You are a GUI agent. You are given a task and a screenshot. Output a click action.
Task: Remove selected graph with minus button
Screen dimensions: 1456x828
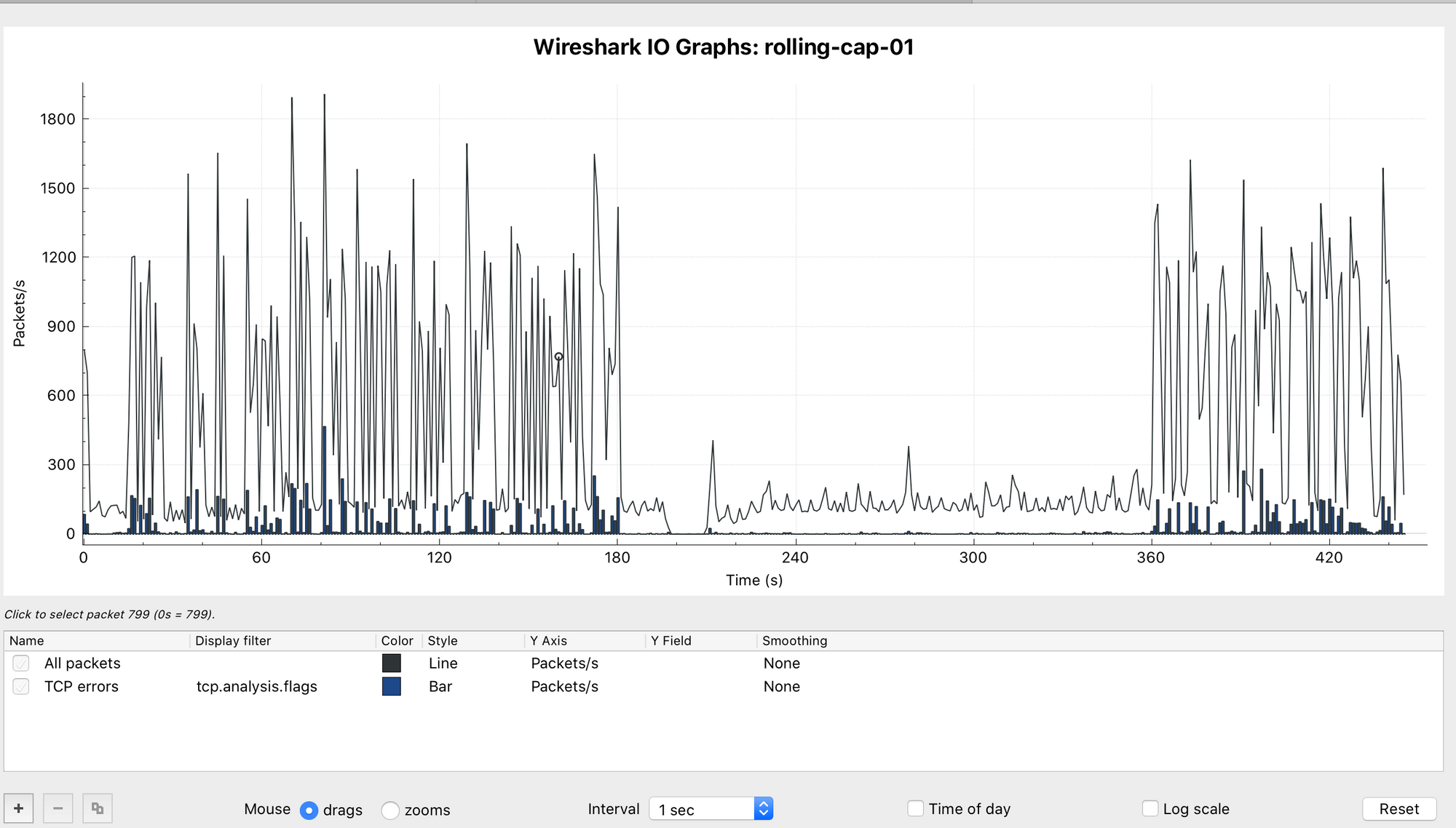tap(58, 808)
